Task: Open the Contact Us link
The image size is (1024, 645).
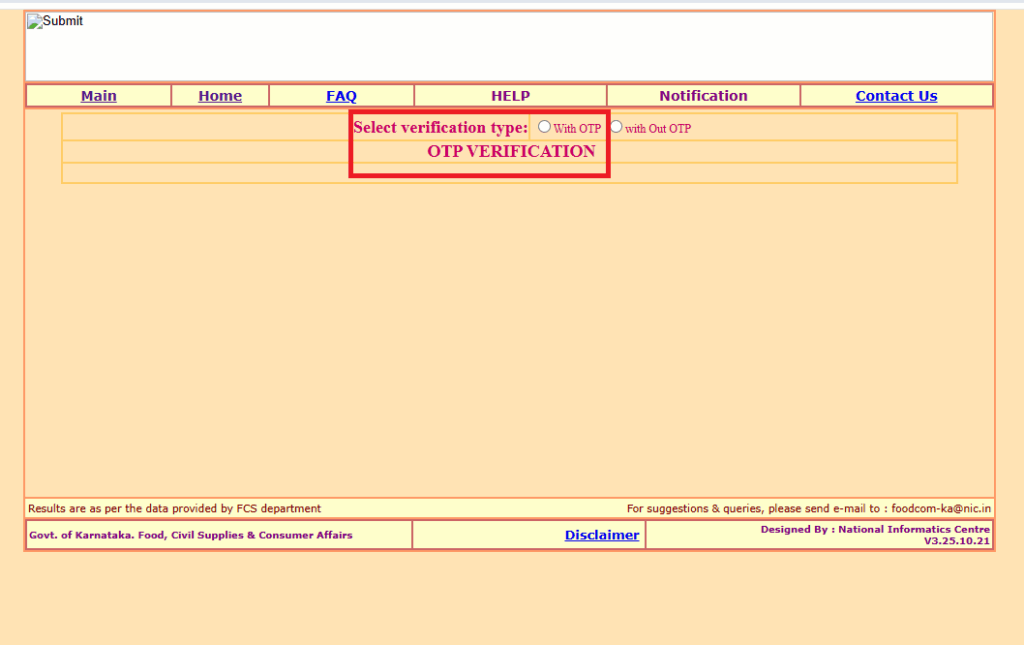Action: click(x=895, y=95)
